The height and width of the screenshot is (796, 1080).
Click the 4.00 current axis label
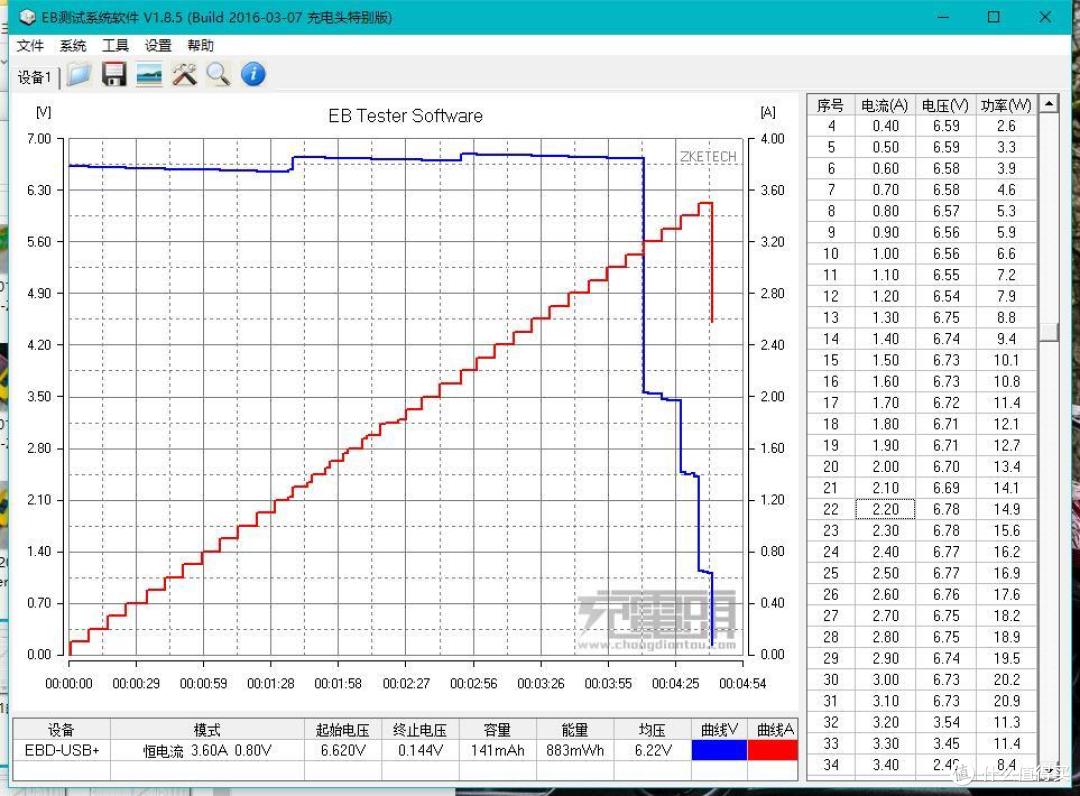pyautogui.click(x=772, y=139)
